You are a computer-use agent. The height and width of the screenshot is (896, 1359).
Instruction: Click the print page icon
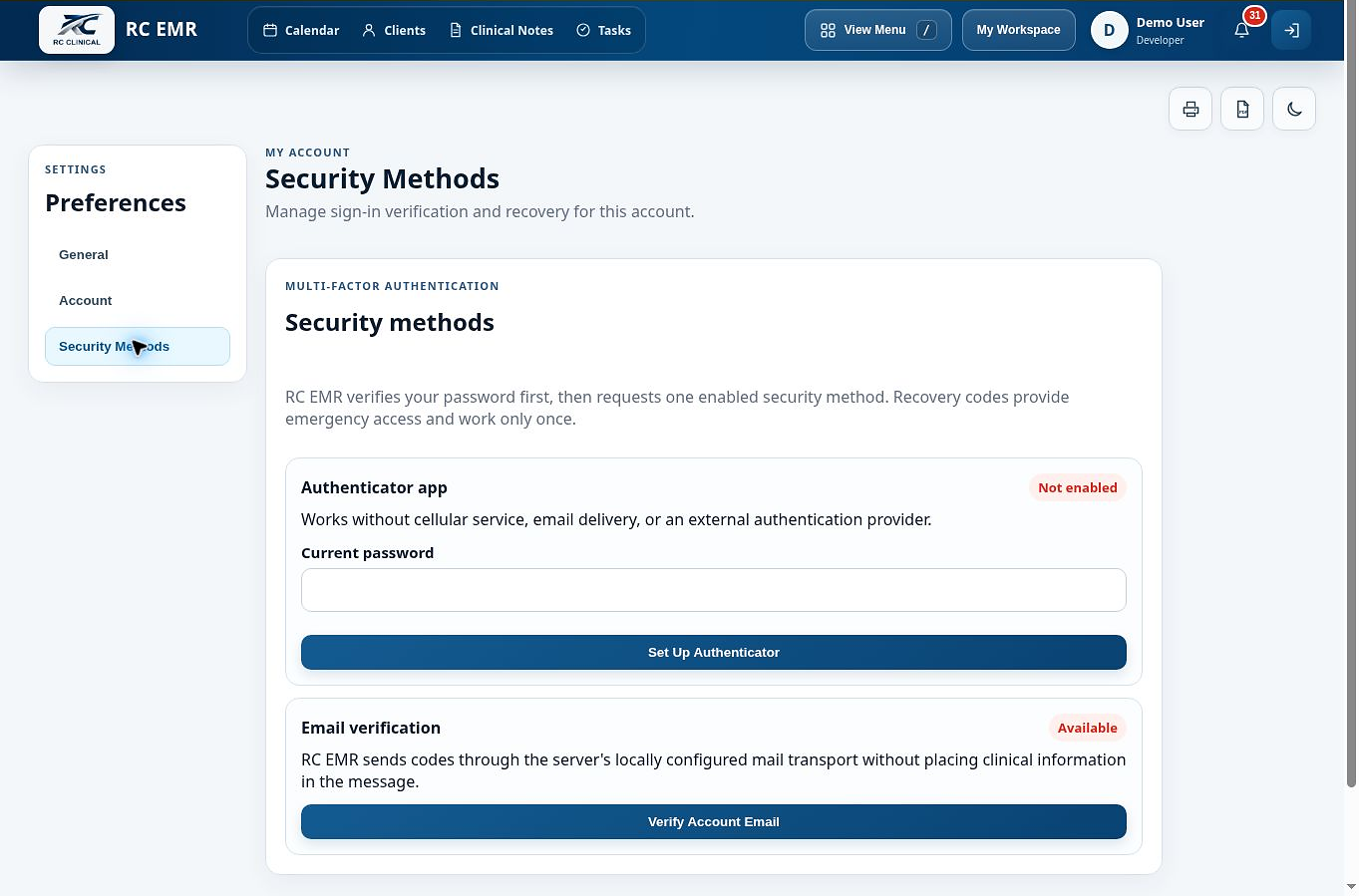(1190, 109)
